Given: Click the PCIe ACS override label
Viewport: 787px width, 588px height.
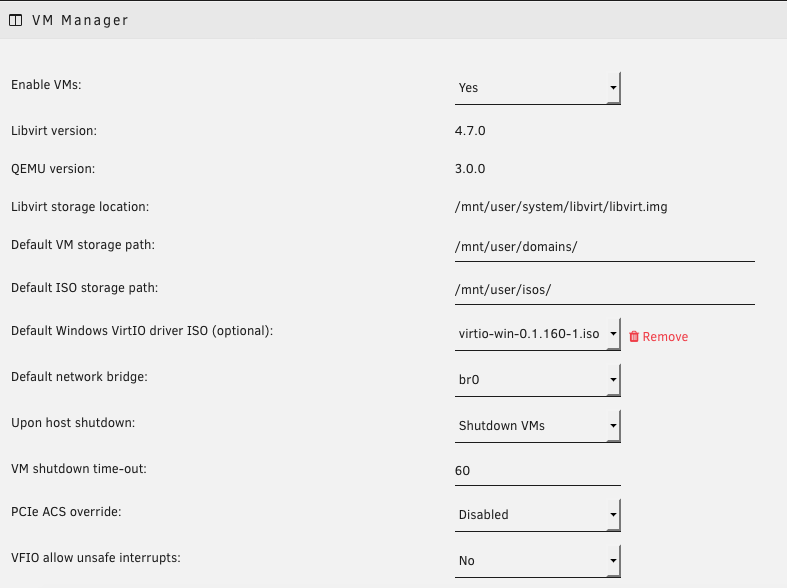Looking at the screenshot, I should pos(66,512).
